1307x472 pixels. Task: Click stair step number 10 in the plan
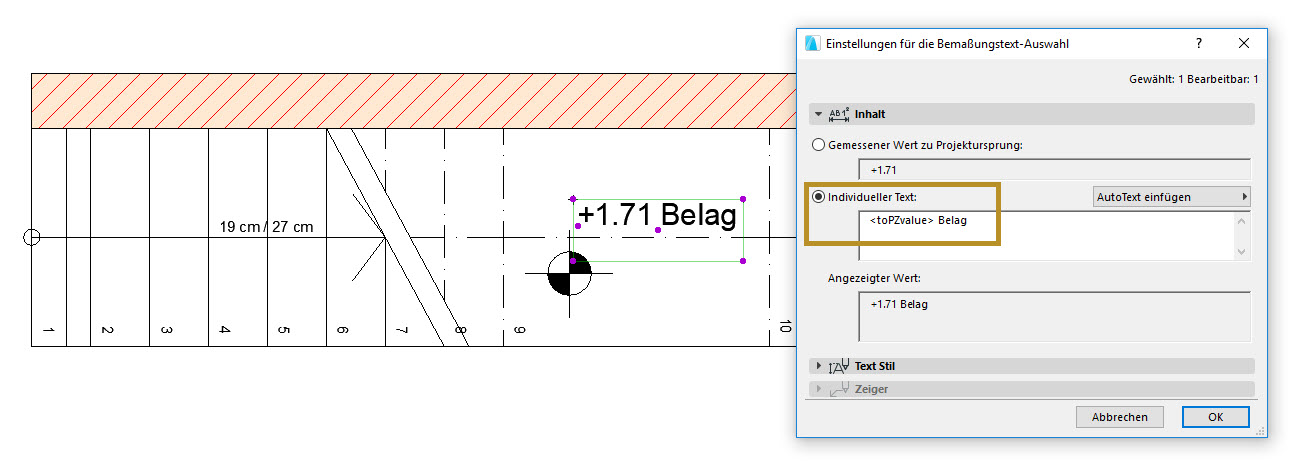786,326
